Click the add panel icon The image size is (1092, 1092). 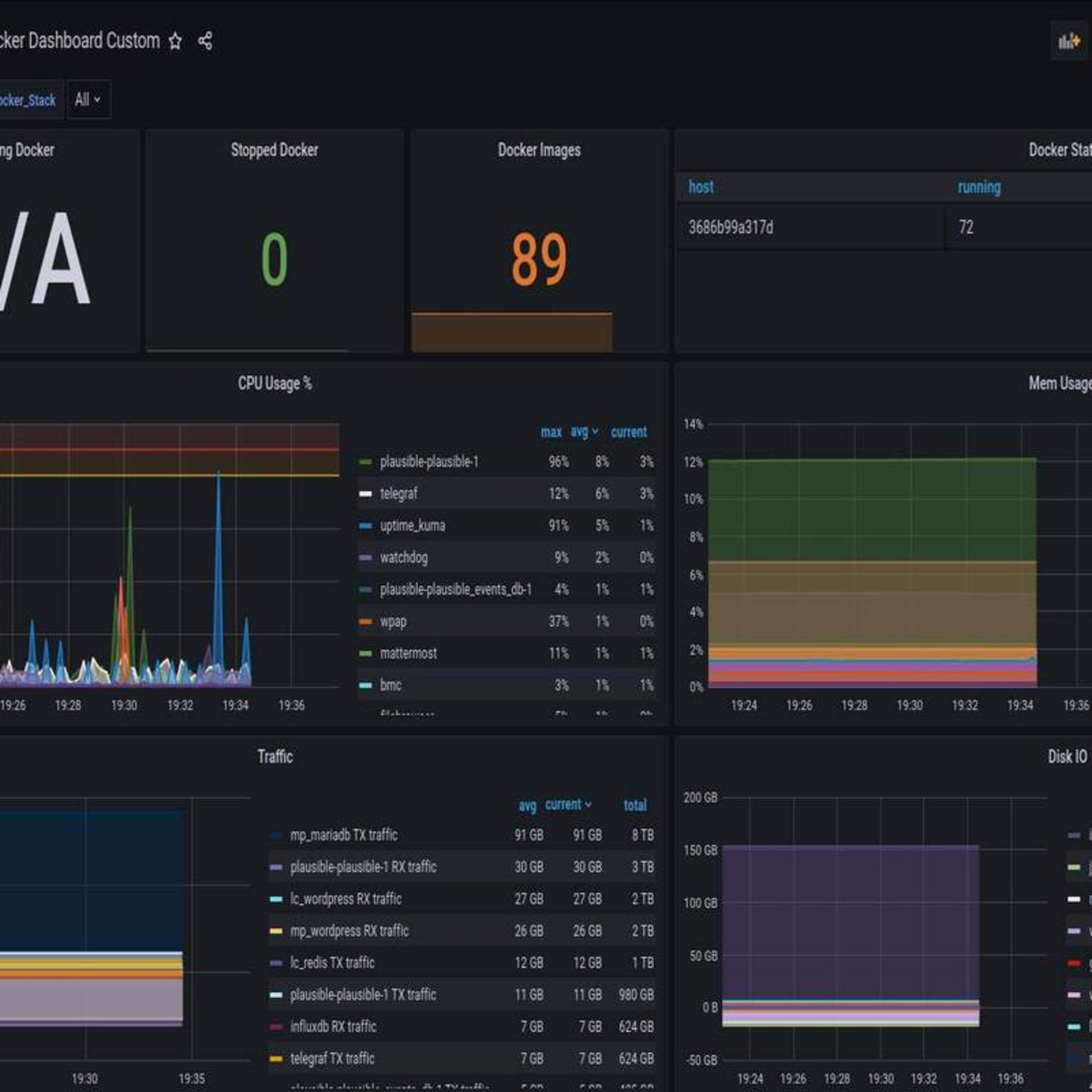tap(1068, 41)
